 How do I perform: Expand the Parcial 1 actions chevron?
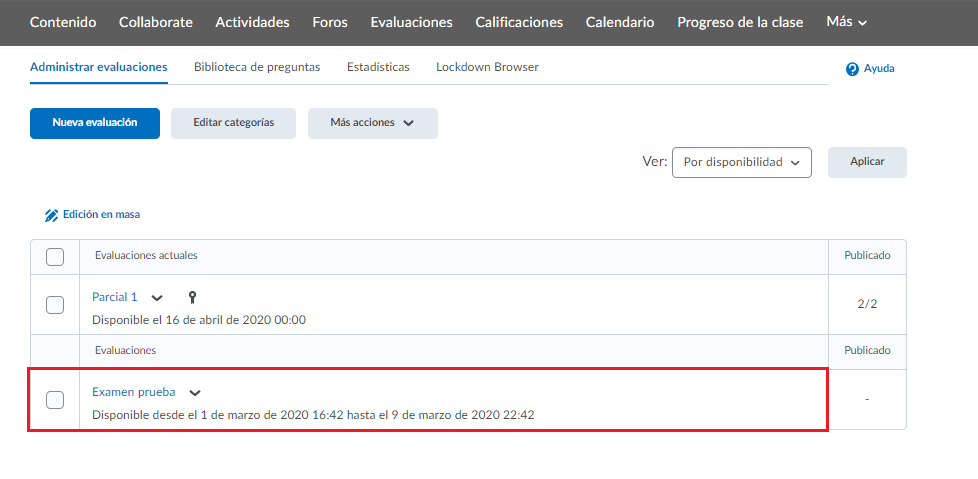tap(157, 298)
